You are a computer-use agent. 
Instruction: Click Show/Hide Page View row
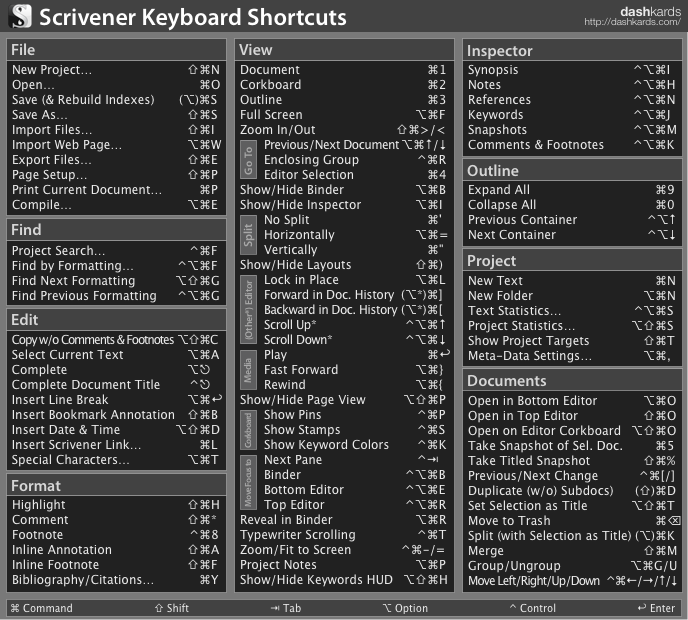(344, 400)
